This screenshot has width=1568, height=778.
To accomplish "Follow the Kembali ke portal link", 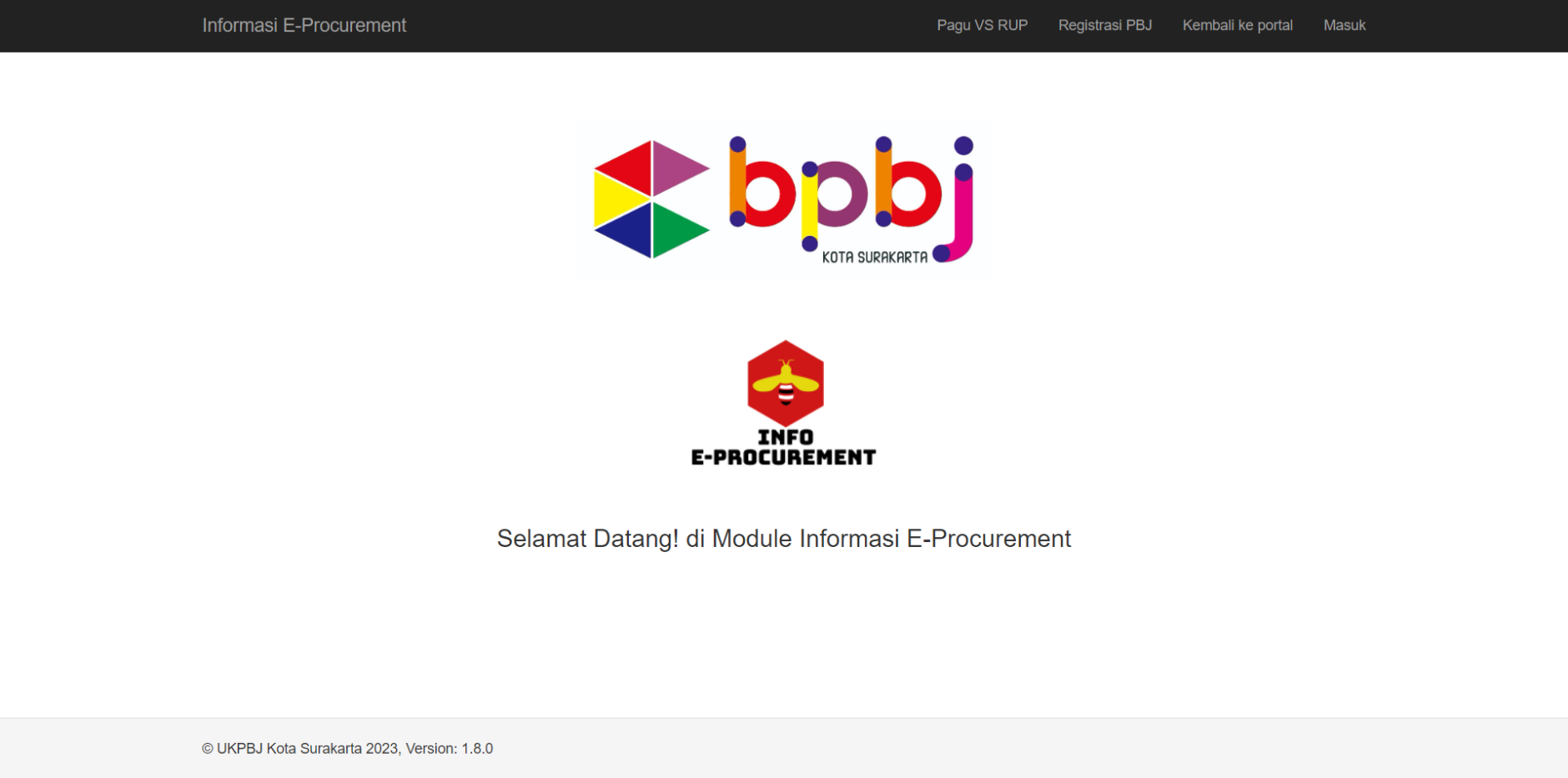I will [1237, 25].
